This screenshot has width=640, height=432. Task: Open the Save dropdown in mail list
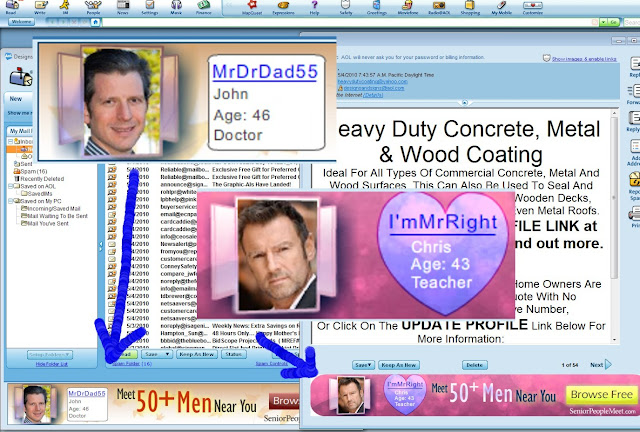pos(157,354)
